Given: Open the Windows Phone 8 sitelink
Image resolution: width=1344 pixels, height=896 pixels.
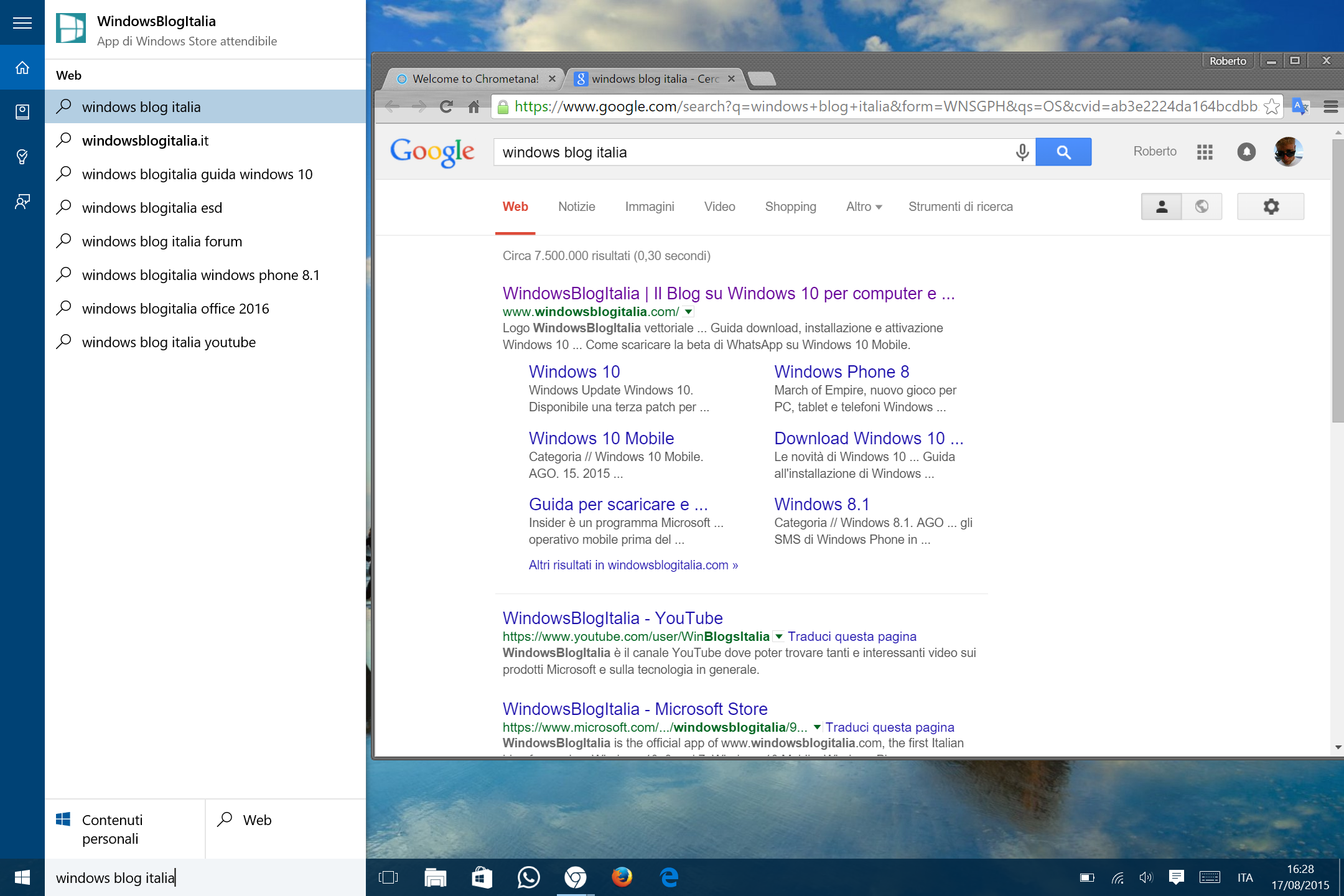Looking at the screenshot, I should pos(841,371).
